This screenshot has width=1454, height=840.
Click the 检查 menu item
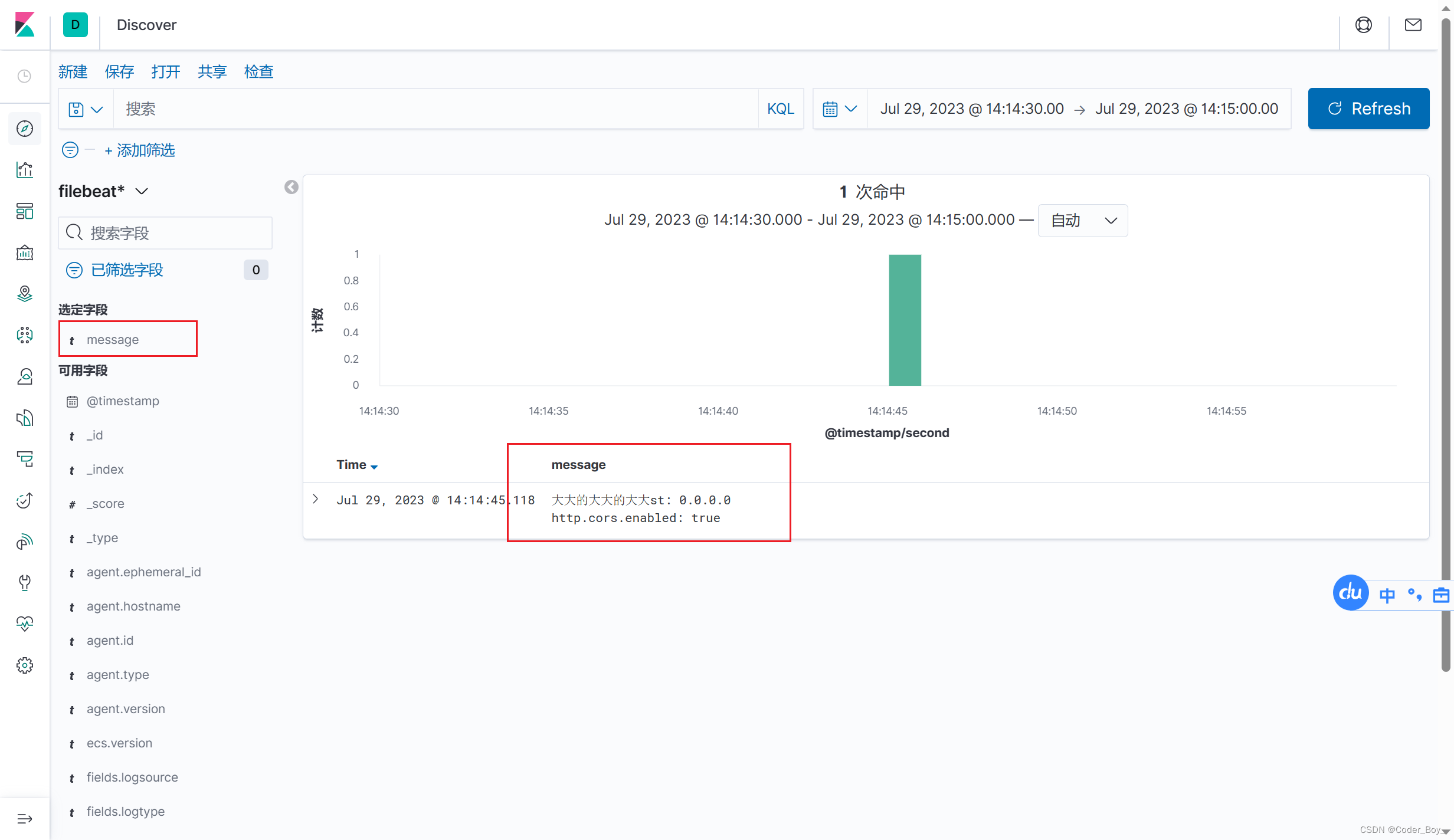[x=258, y=72]
